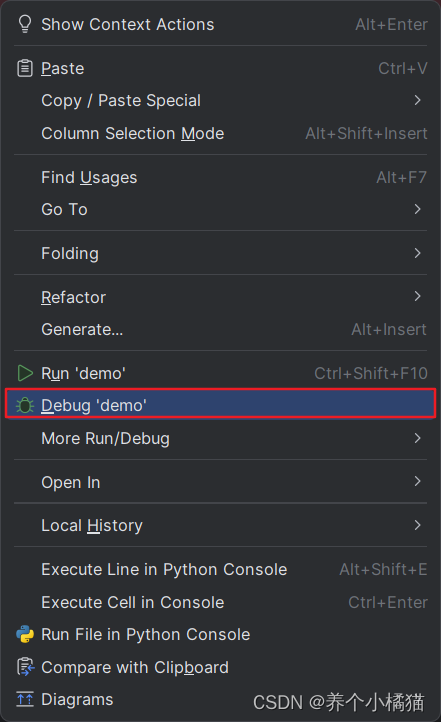This screenshot has width=441, height=722.
Task: Expand the Refactor submenu arrow
Action: [417, 296]
